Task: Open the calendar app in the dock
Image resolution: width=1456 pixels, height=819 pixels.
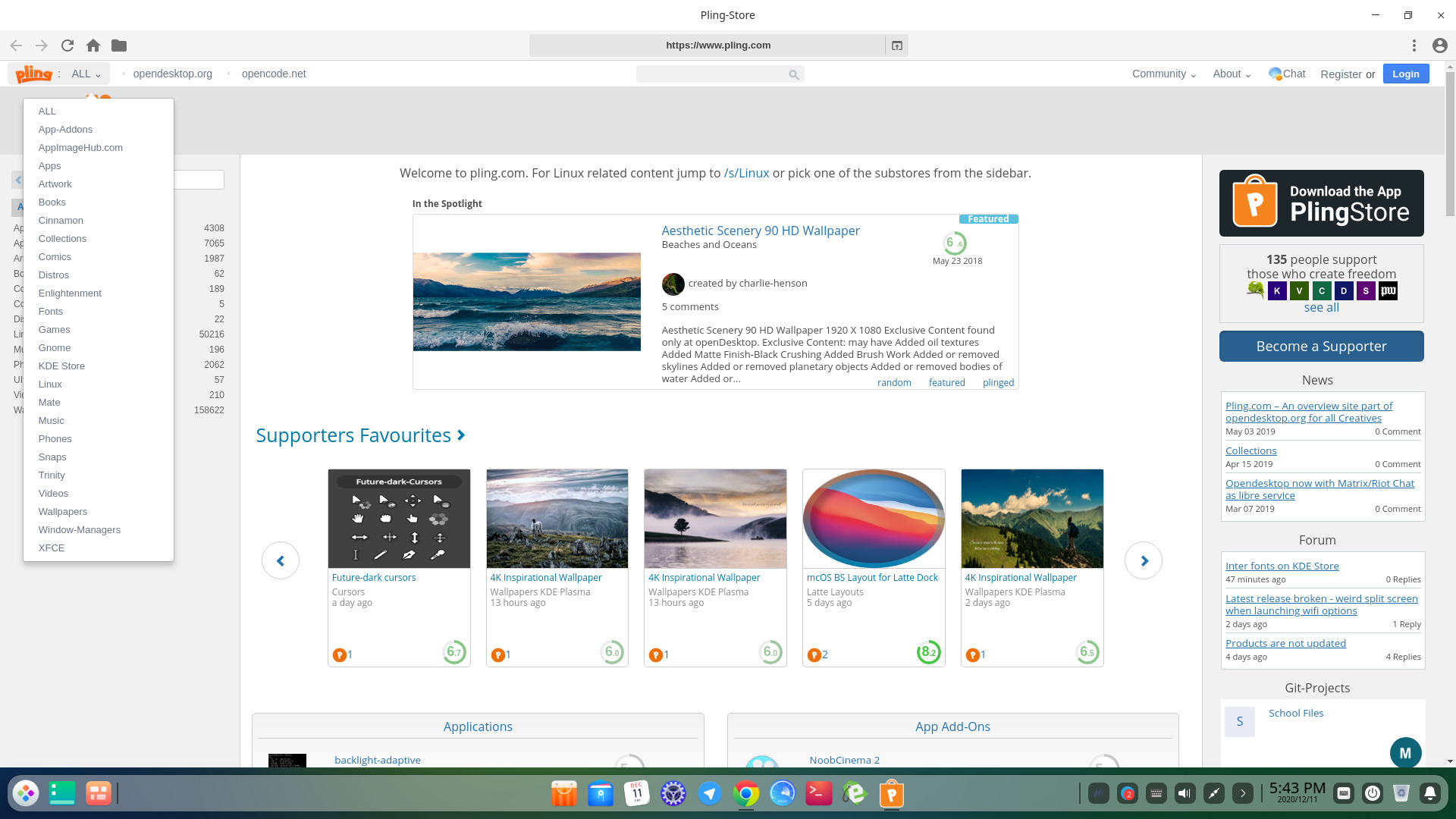Action: coord(637,794)
